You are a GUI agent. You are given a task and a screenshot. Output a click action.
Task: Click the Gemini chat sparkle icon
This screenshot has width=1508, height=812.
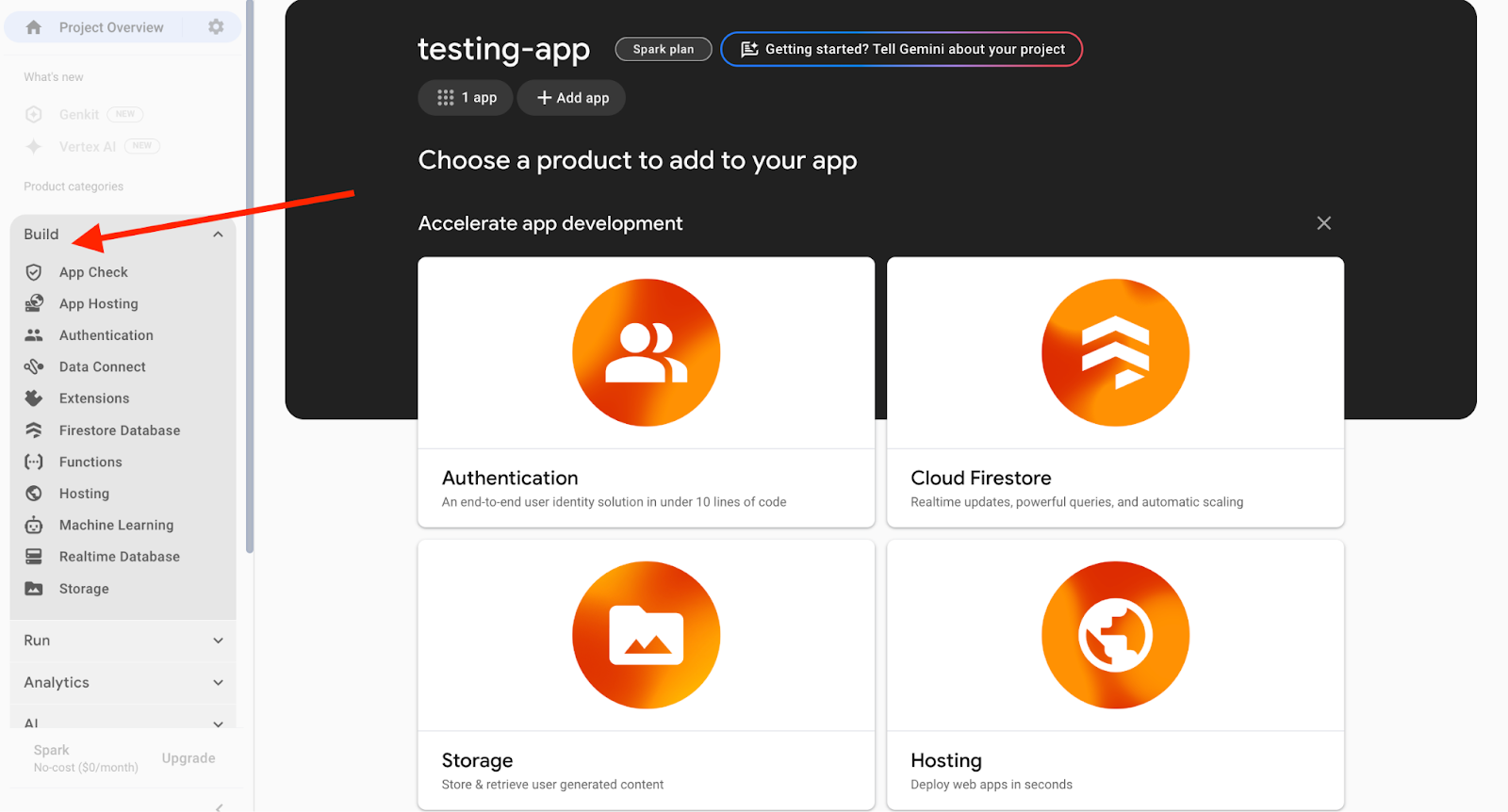749,50
